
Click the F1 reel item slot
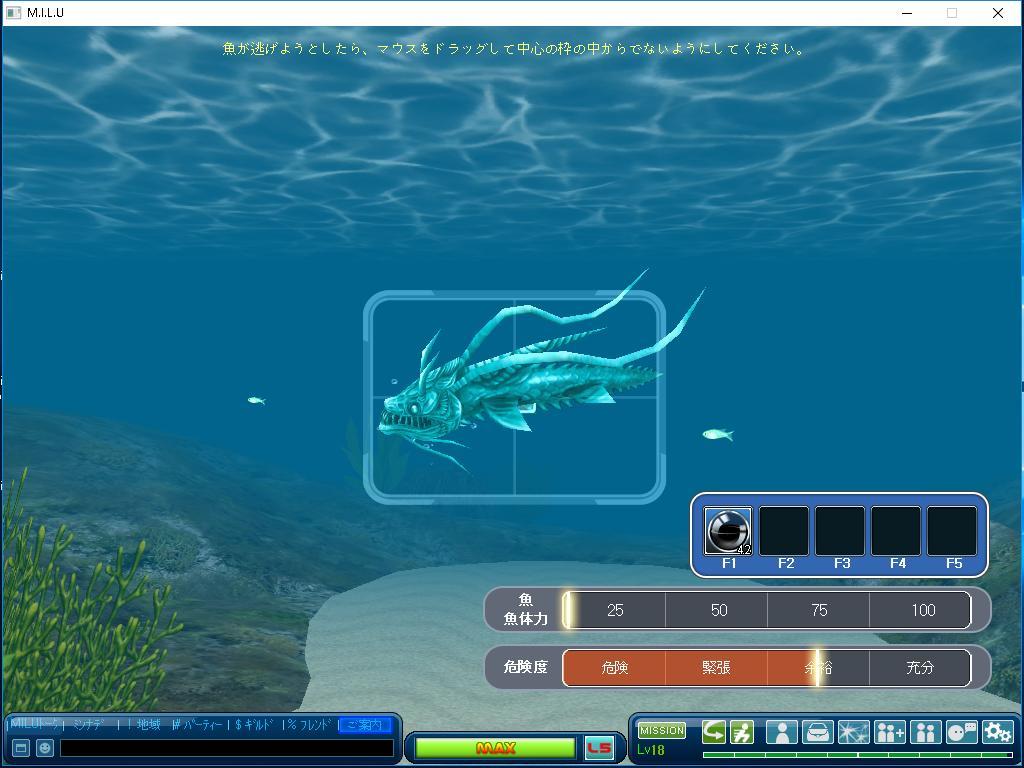pos(728,531)
